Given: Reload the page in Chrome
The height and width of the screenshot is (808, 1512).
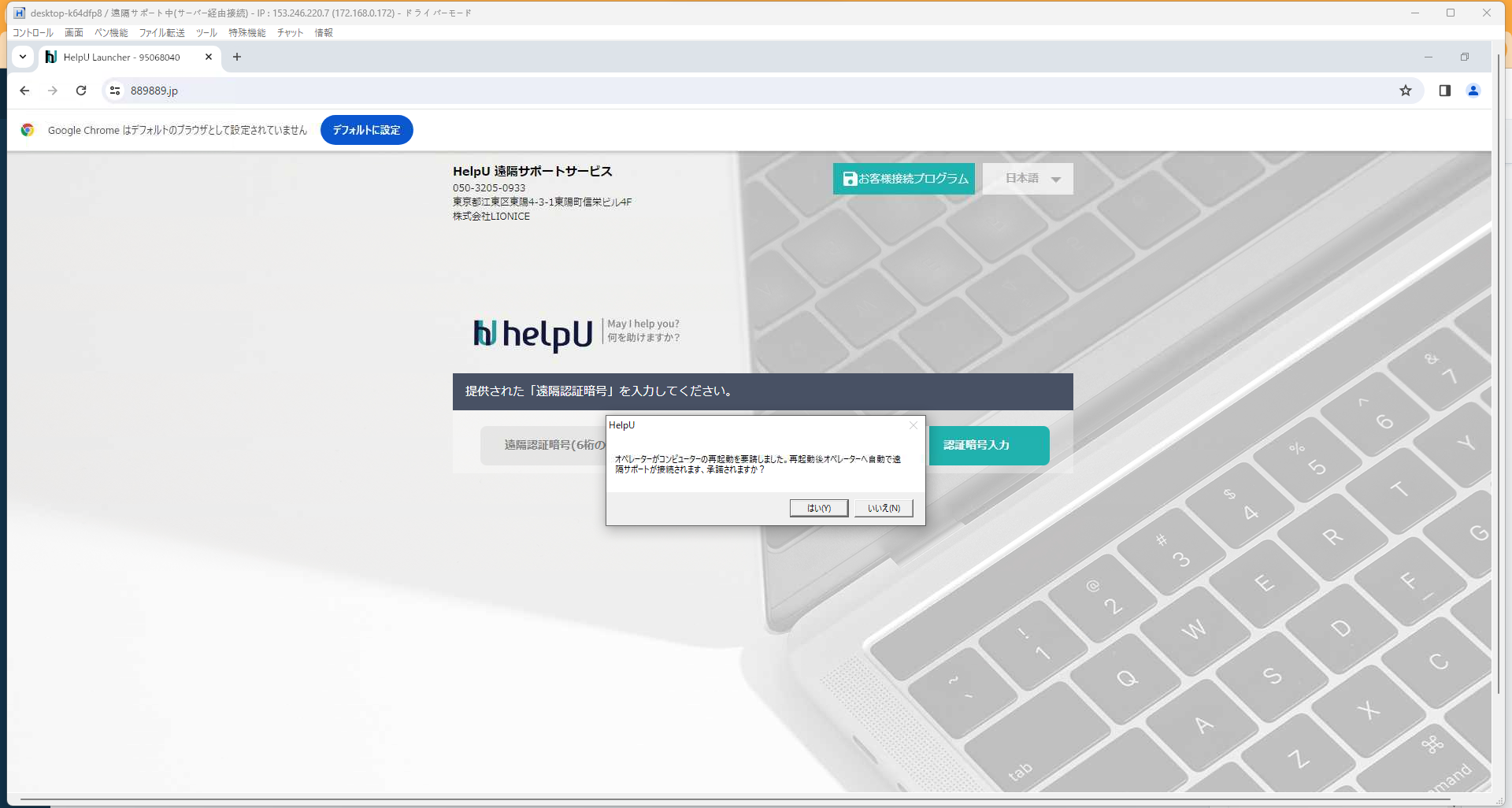Looking at the screenshot, I should (x=81, y=91).
